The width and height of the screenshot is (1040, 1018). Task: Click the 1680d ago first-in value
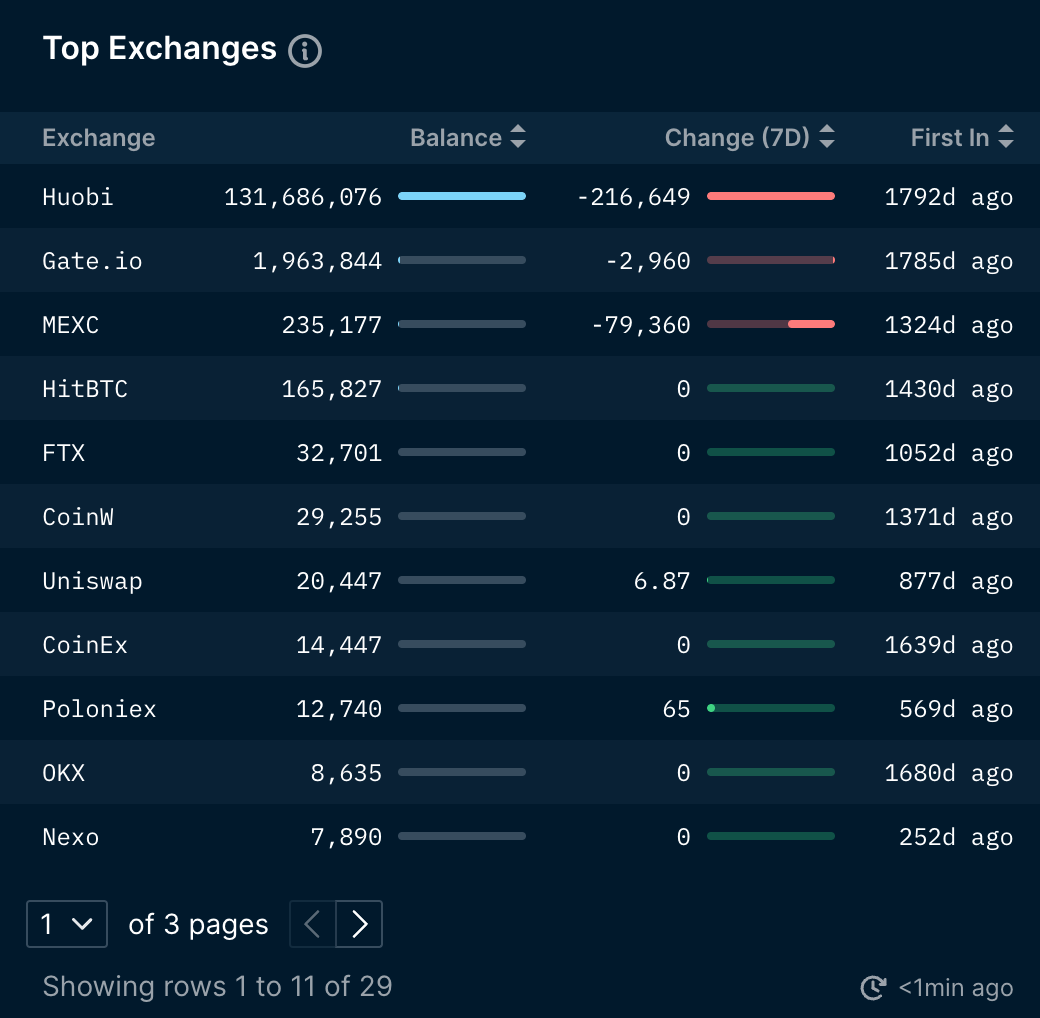pyautogui.click(x=949, y=773)
